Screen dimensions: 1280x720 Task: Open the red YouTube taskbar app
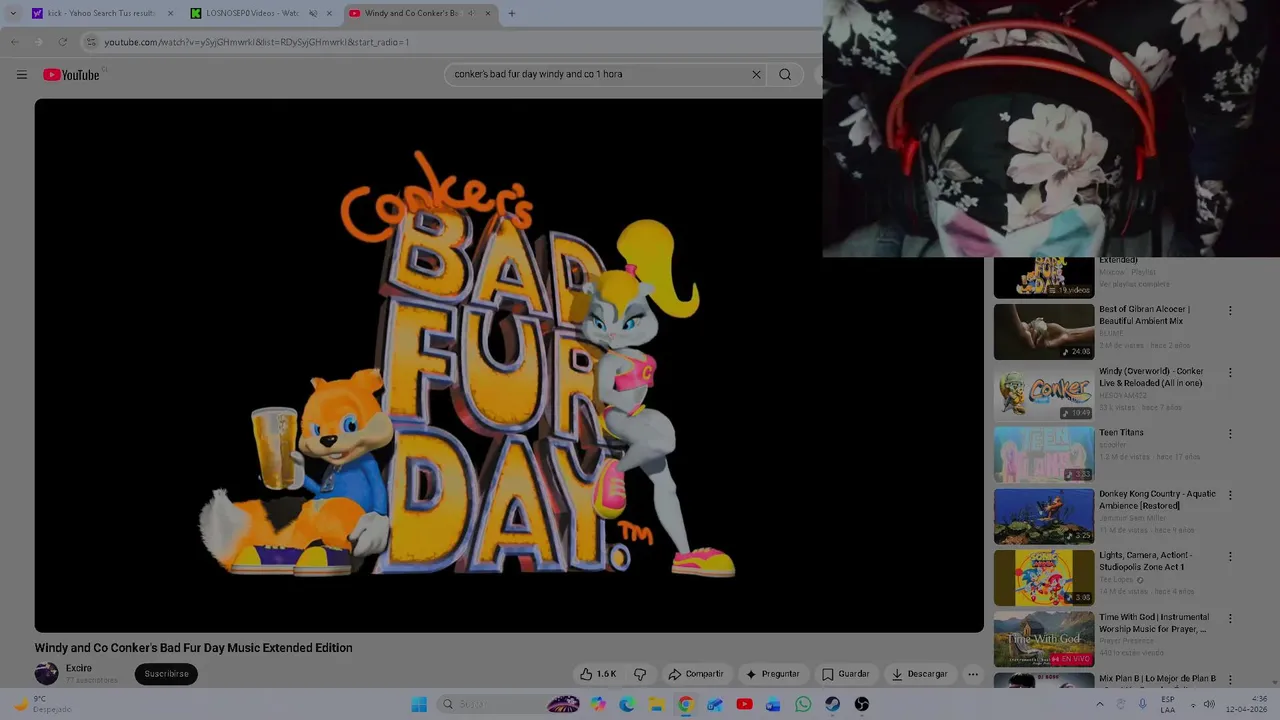click(744, 704)
